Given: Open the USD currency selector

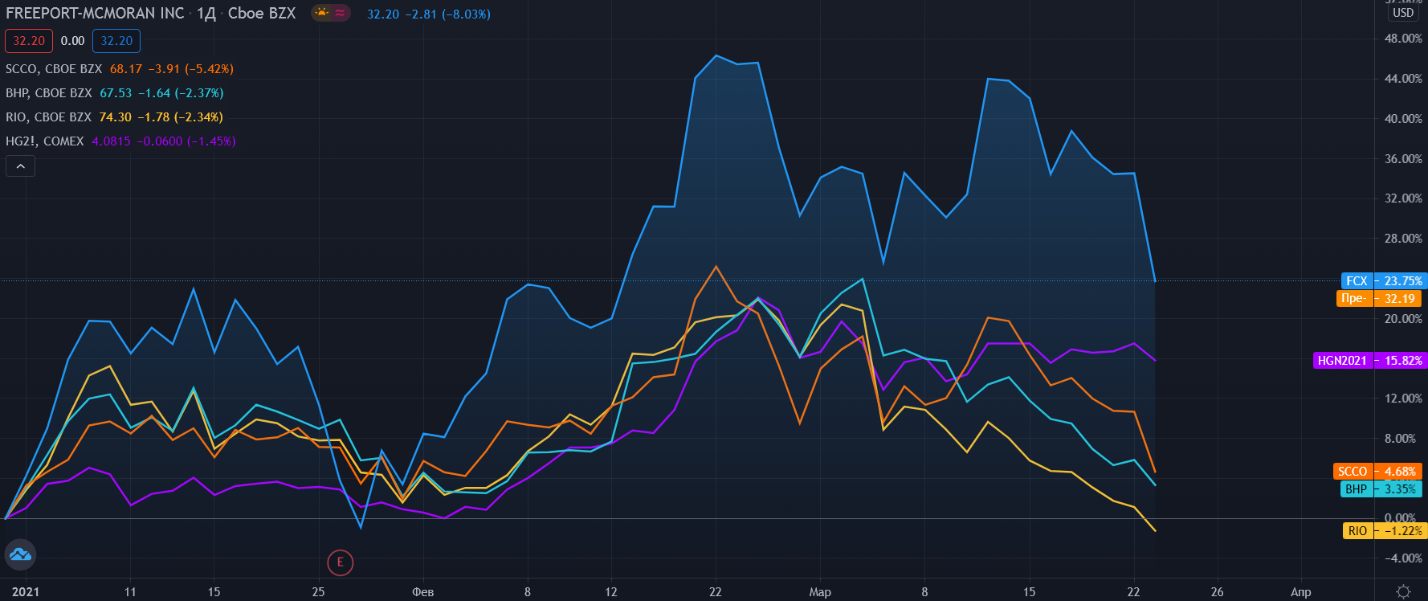Looking at the screenshot, I should click(x=1403, y=12).
